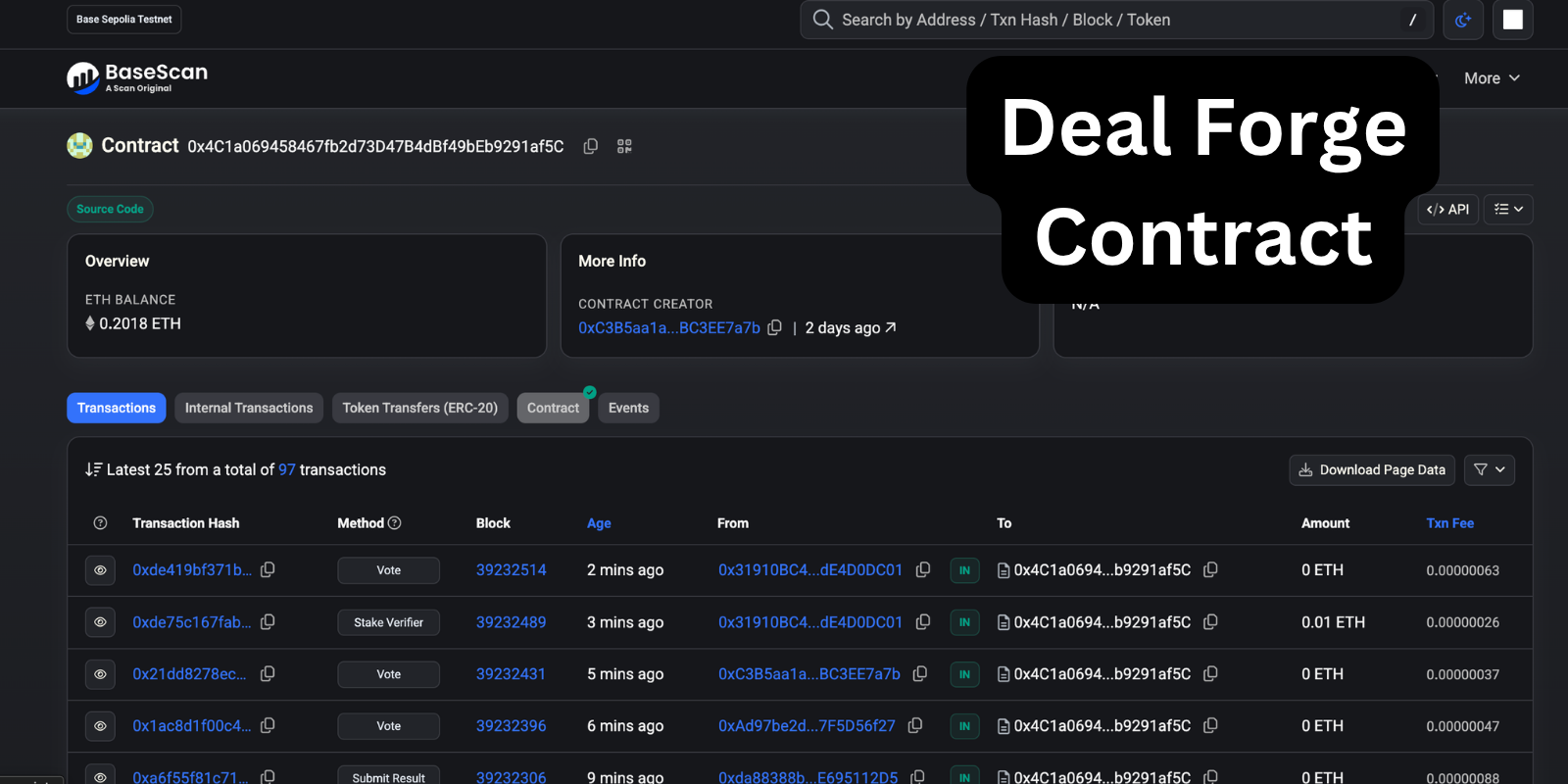Copy To address in block 39232431 row
The image size is (1568, 784).
pos(1210,673)
